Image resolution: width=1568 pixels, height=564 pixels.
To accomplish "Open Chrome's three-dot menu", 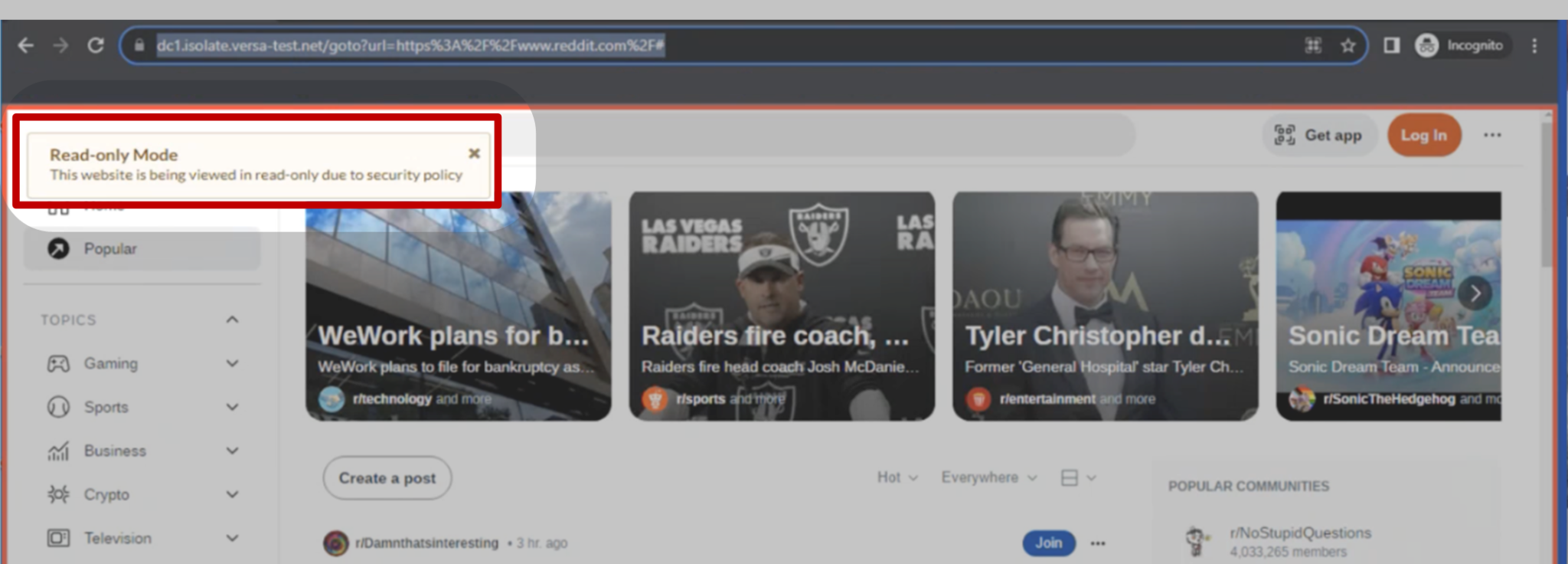I will [1534, 46].
